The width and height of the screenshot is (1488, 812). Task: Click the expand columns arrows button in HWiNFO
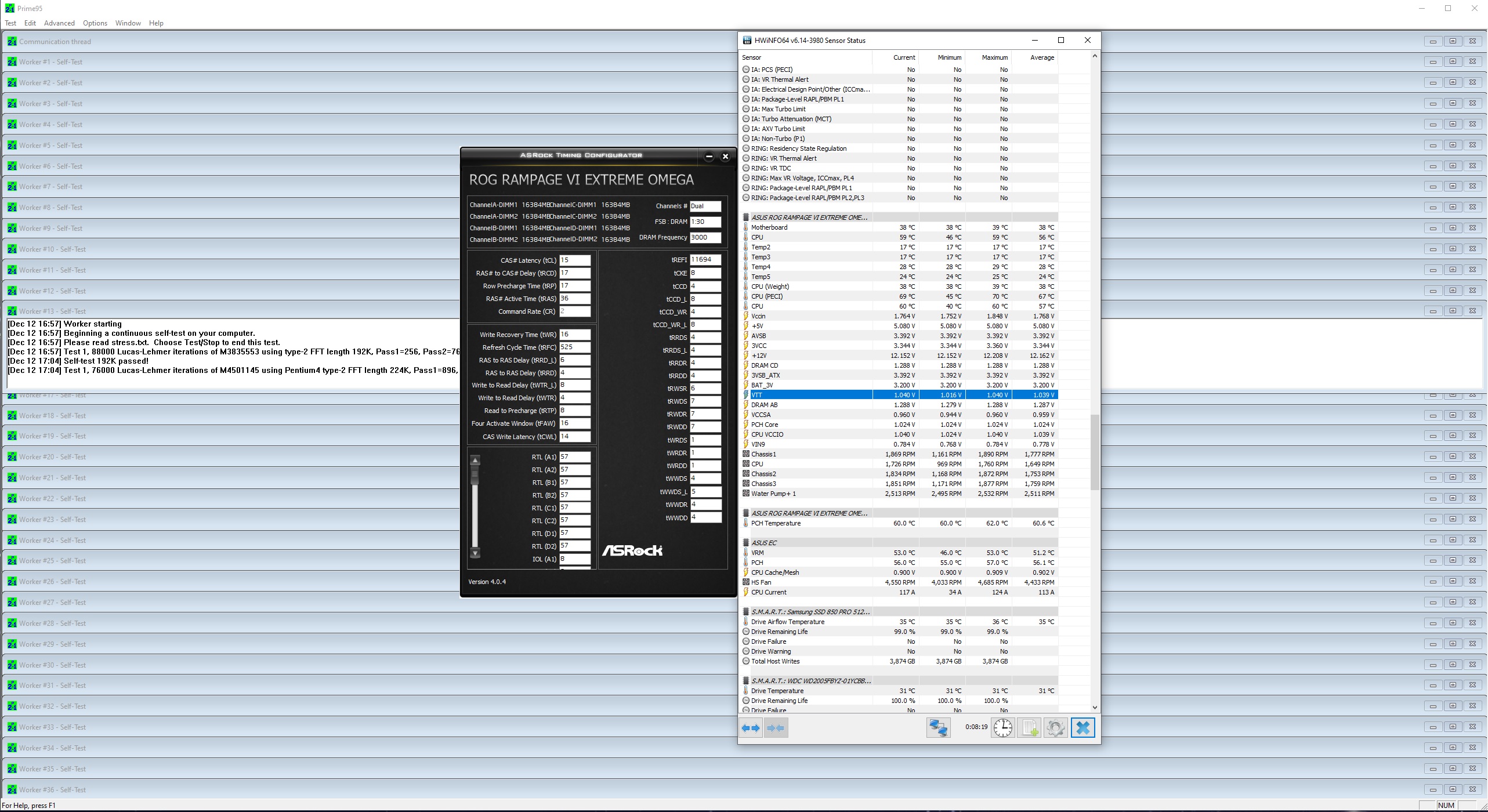[x=751, y=728]
